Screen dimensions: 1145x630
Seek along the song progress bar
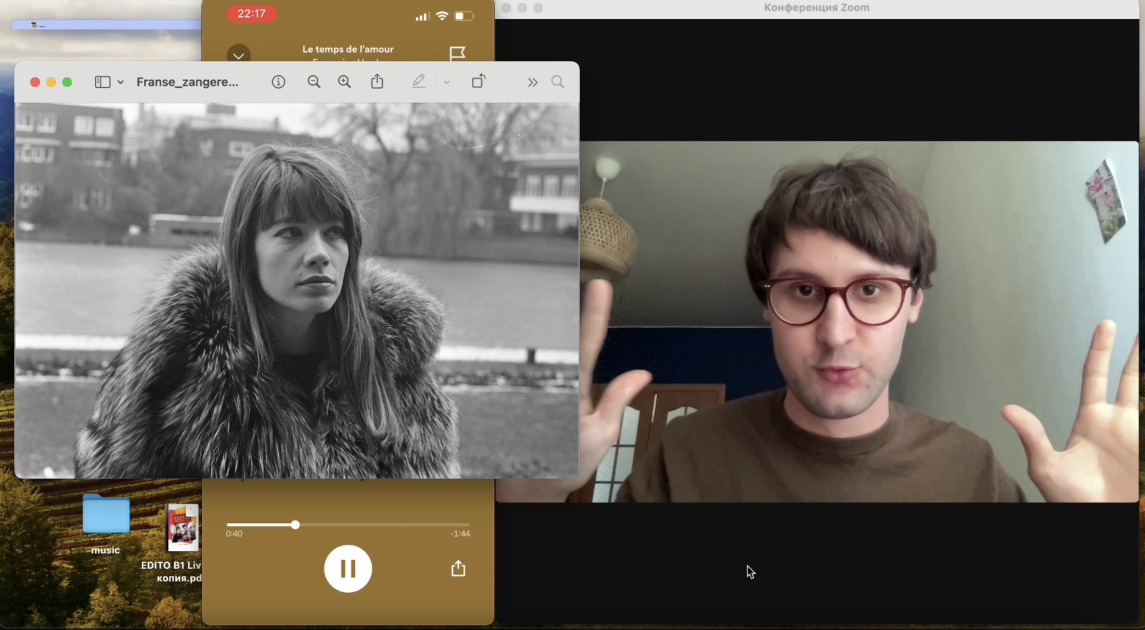pos(348,525)
